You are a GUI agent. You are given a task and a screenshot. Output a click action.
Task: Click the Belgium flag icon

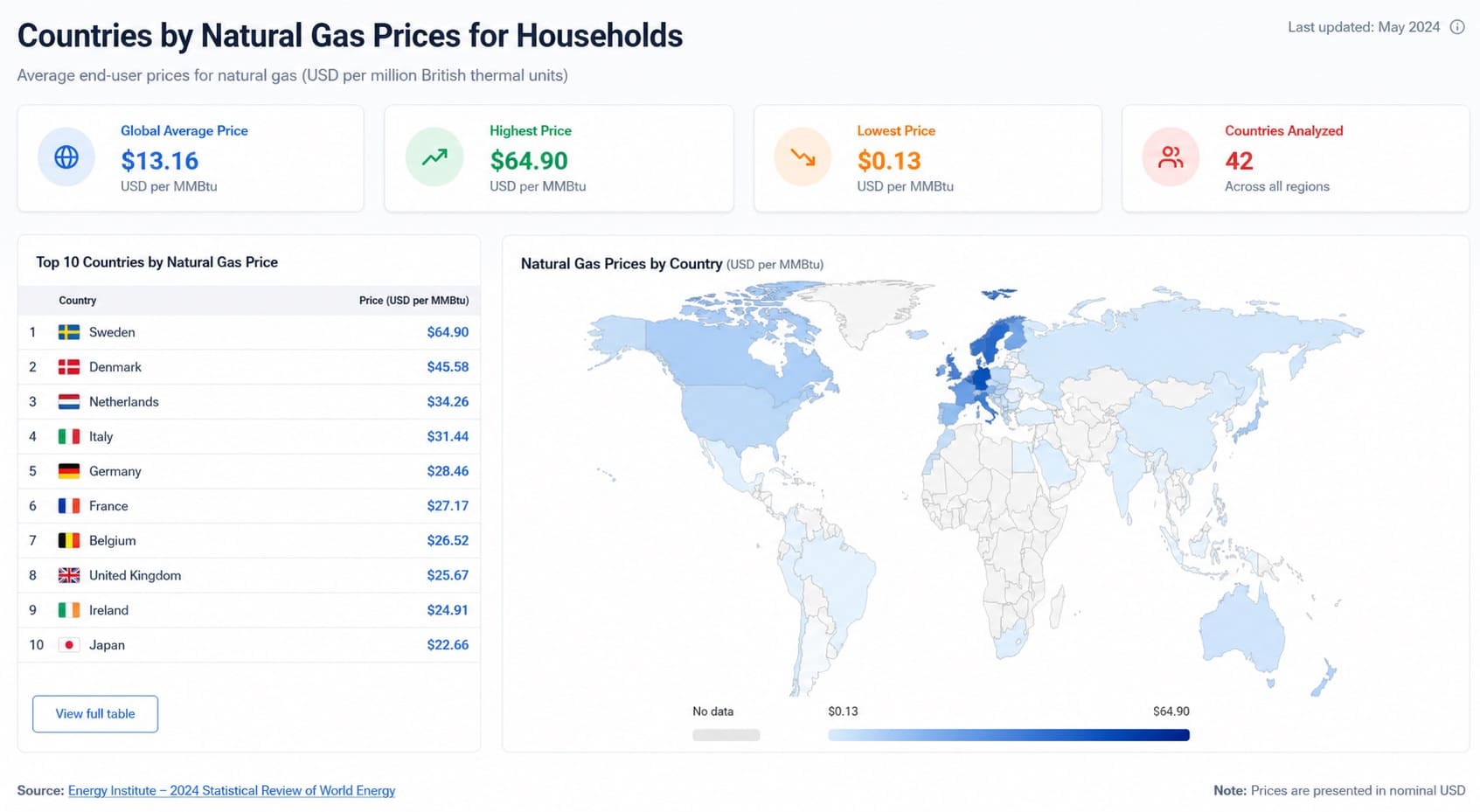69,540
